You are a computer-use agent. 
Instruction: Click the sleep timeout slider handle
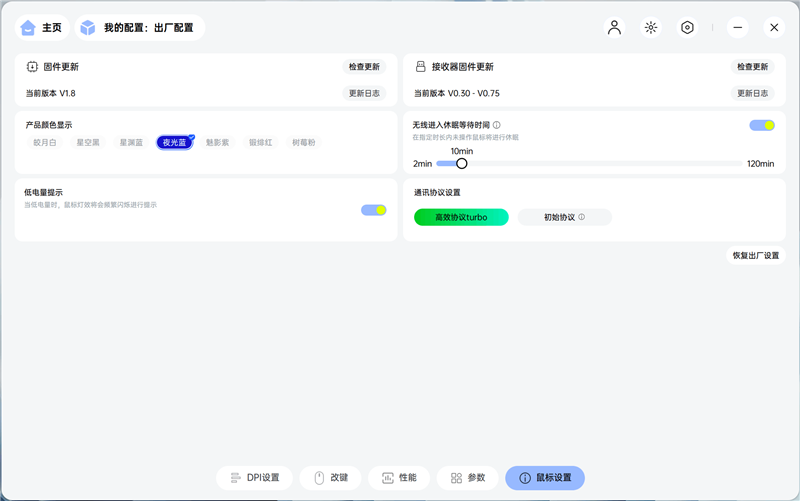461,163
